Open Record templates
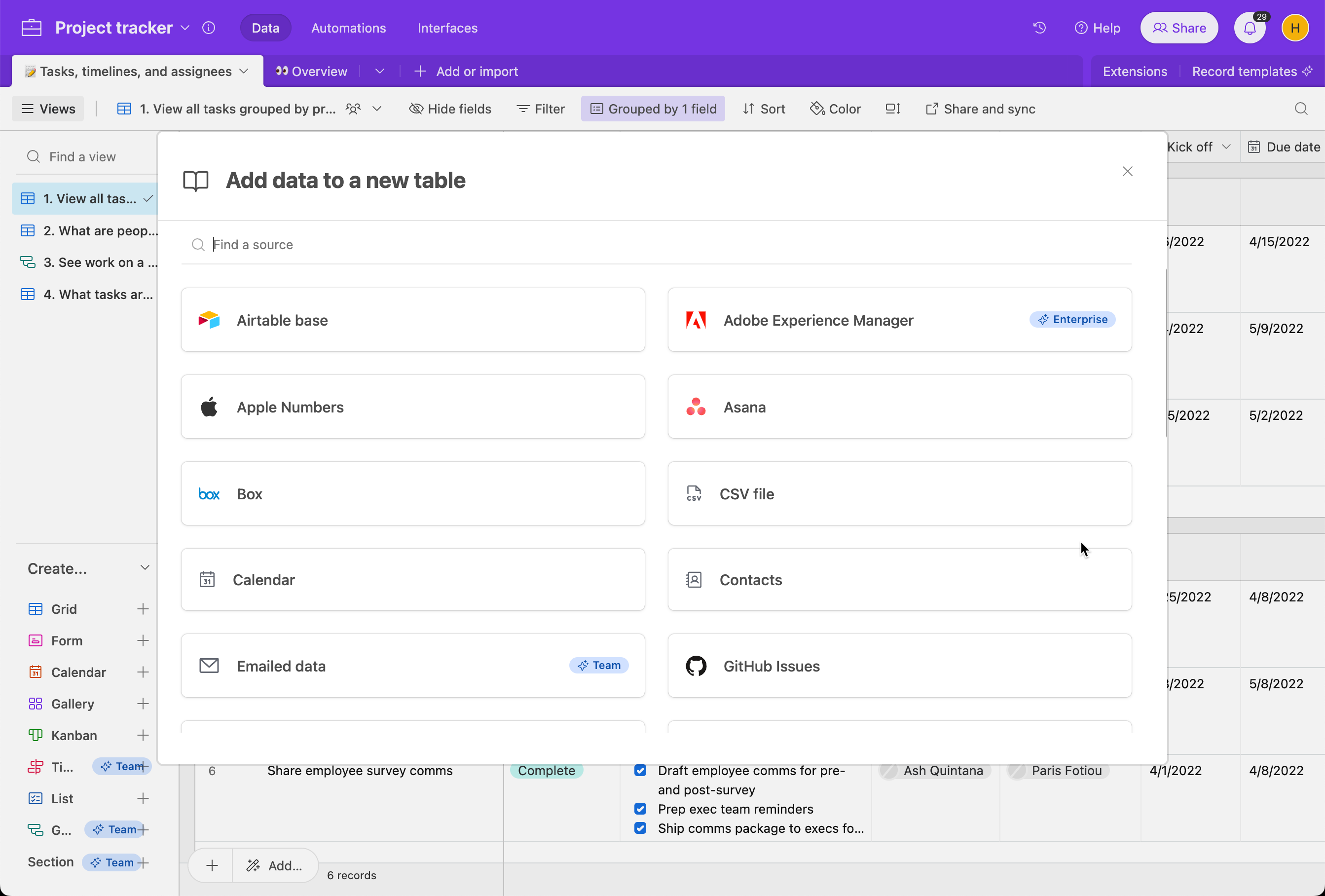The width and height of the screenshot is (1325, 896). click(1252, 71)
